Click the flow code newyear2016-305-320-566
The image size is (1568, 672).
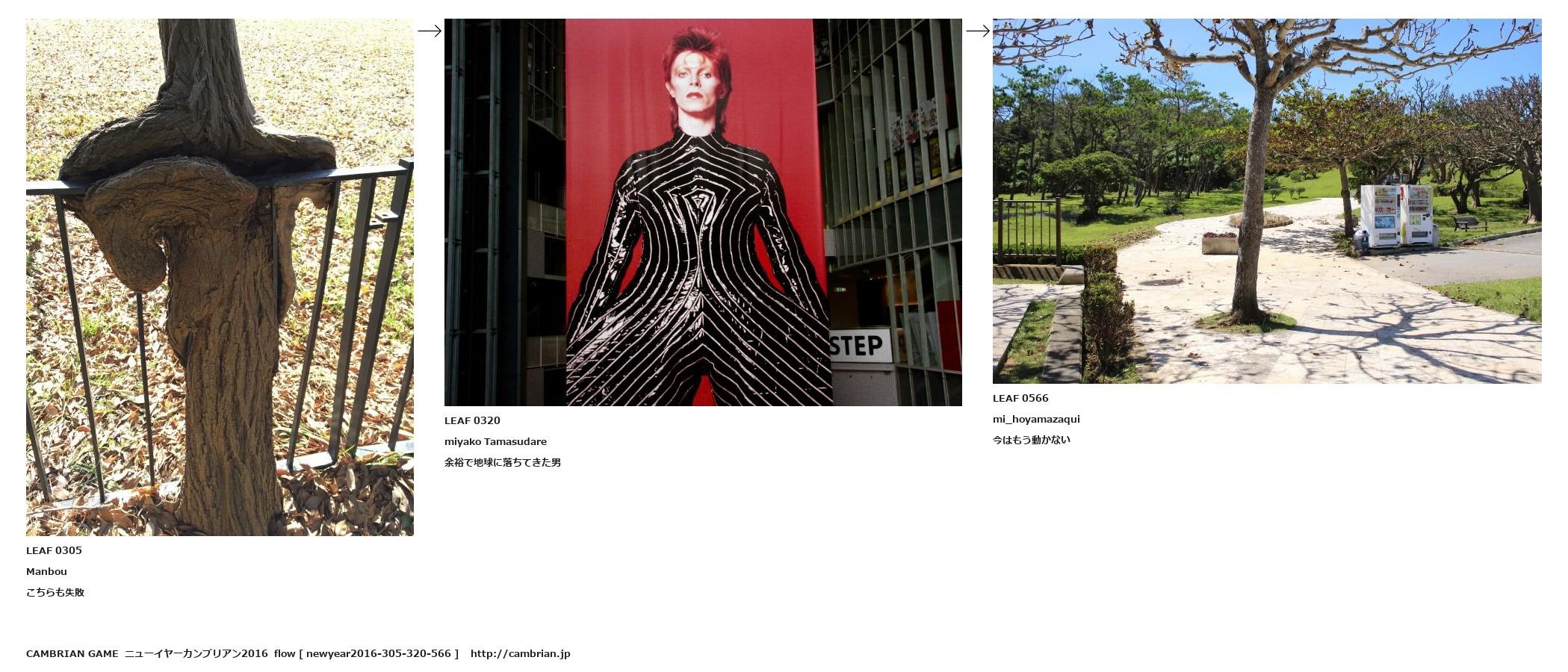379,653
